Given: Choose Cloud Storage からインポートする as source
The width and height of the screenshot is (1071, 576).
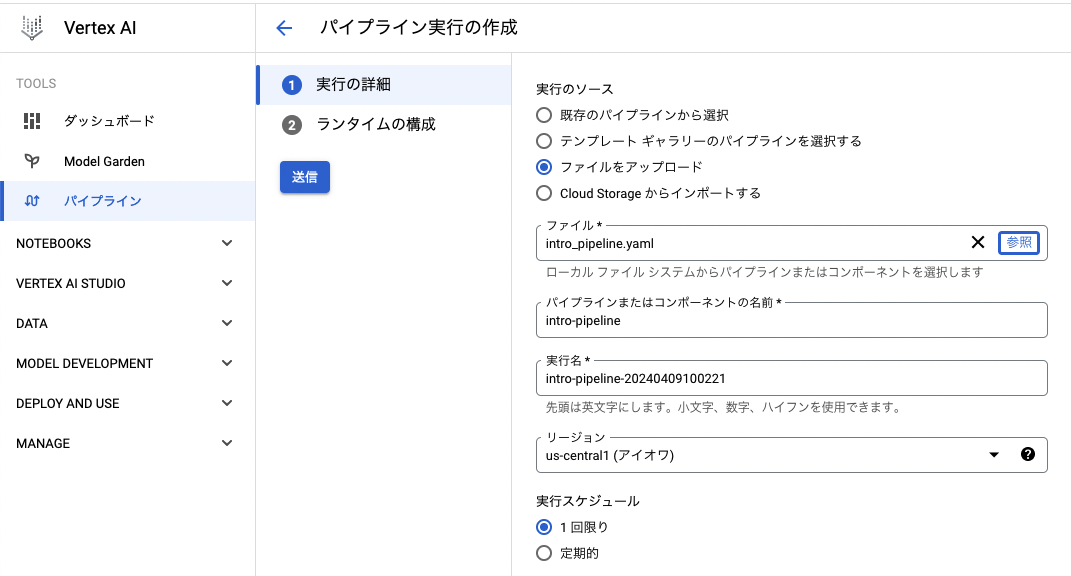Looking at the screenshot, I should pos(543,193).
